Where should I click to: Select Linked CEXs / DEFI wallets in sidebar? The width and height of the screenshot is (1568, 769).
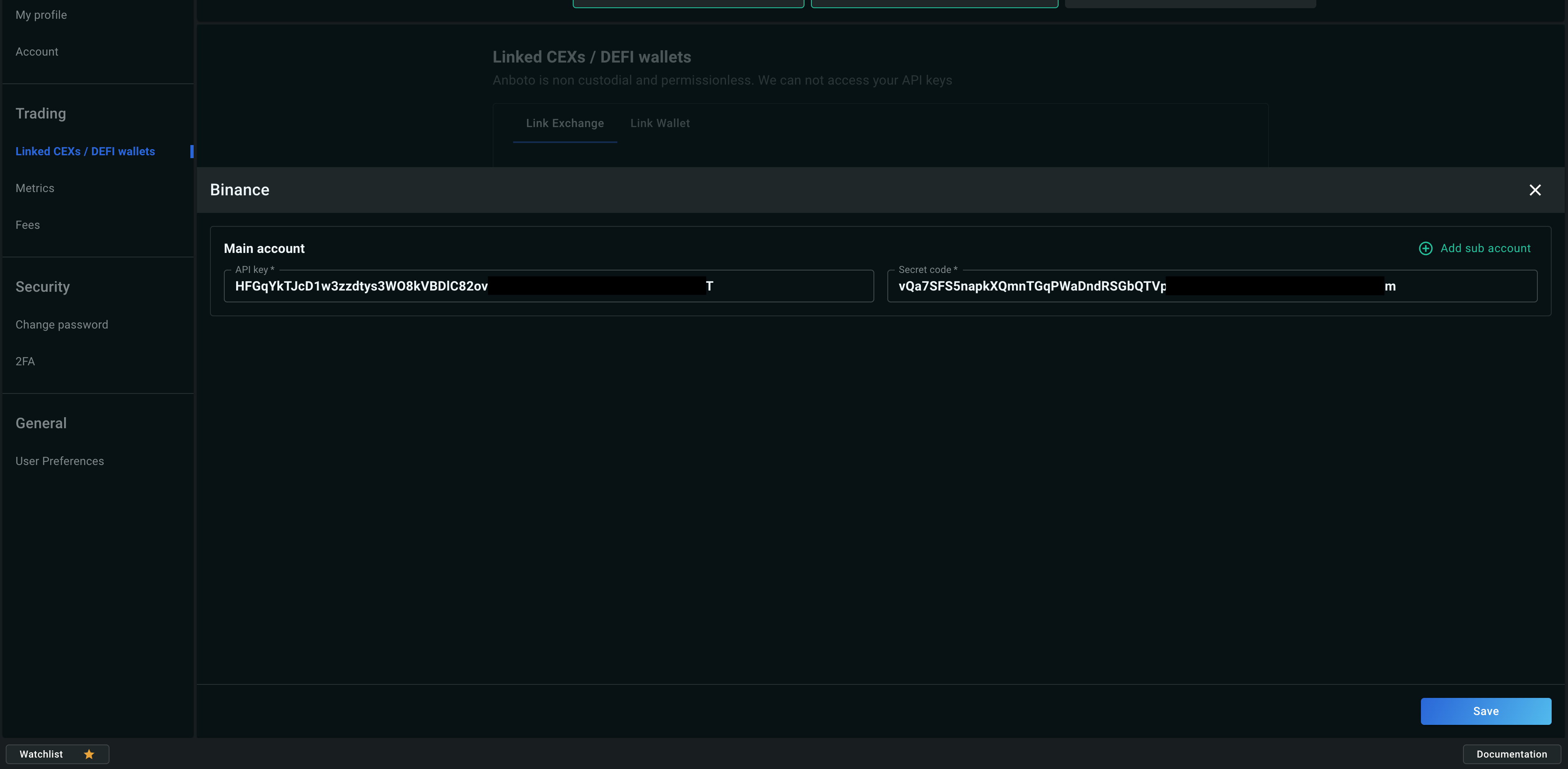(x=85, y=152)
